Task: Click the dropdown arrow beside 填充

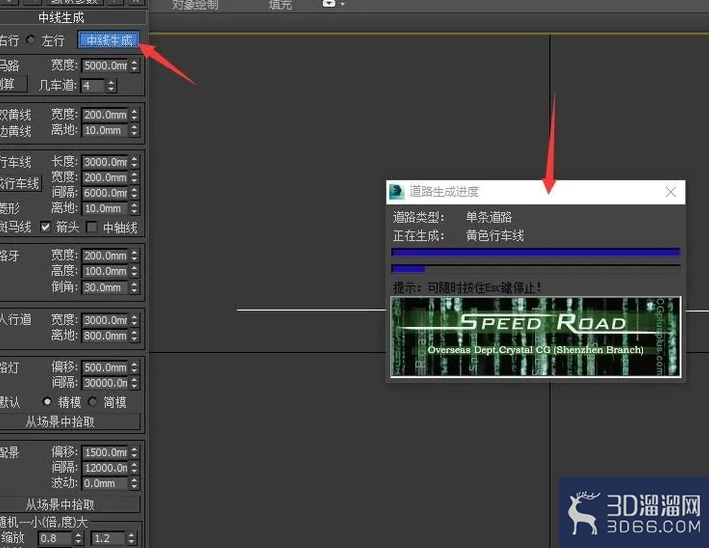Action: (342, 5)
